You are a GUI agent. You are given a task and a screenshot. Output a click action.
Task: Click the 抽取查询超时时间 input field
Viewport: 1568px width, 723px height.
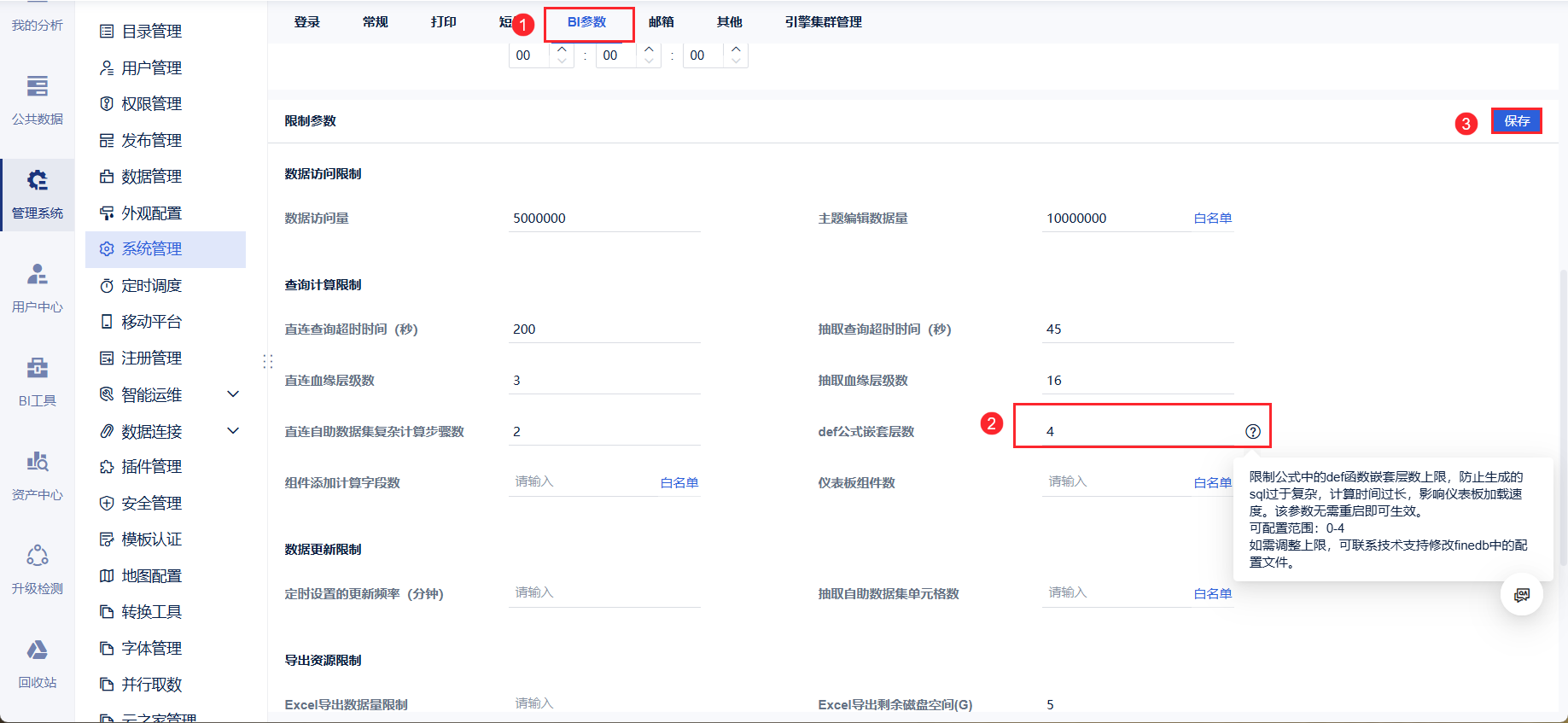[1138, 329]
